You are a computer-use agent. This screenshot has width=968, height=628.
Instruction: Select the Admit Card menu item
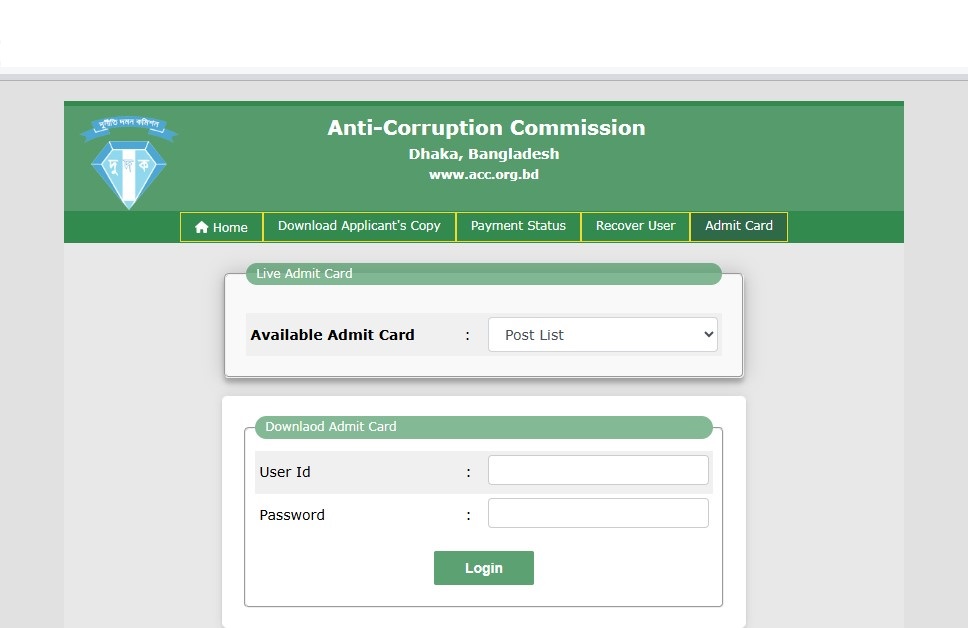(x=738, y=226)
